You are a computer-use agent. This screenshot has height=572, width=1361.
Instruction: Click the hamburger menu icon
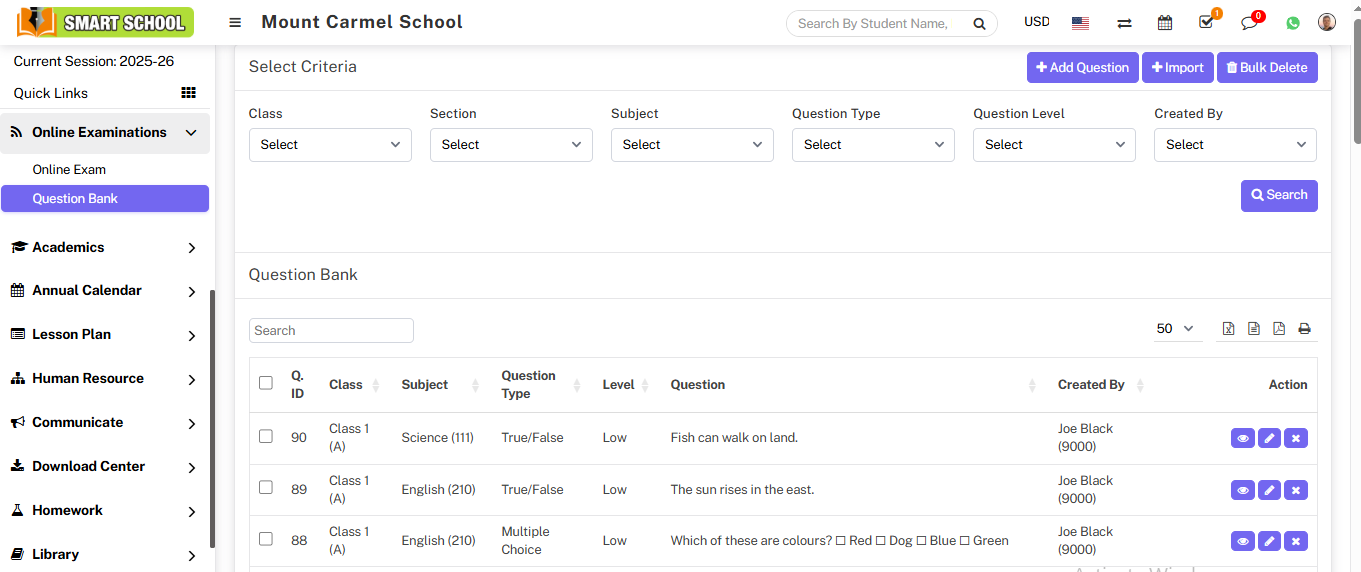235,22
